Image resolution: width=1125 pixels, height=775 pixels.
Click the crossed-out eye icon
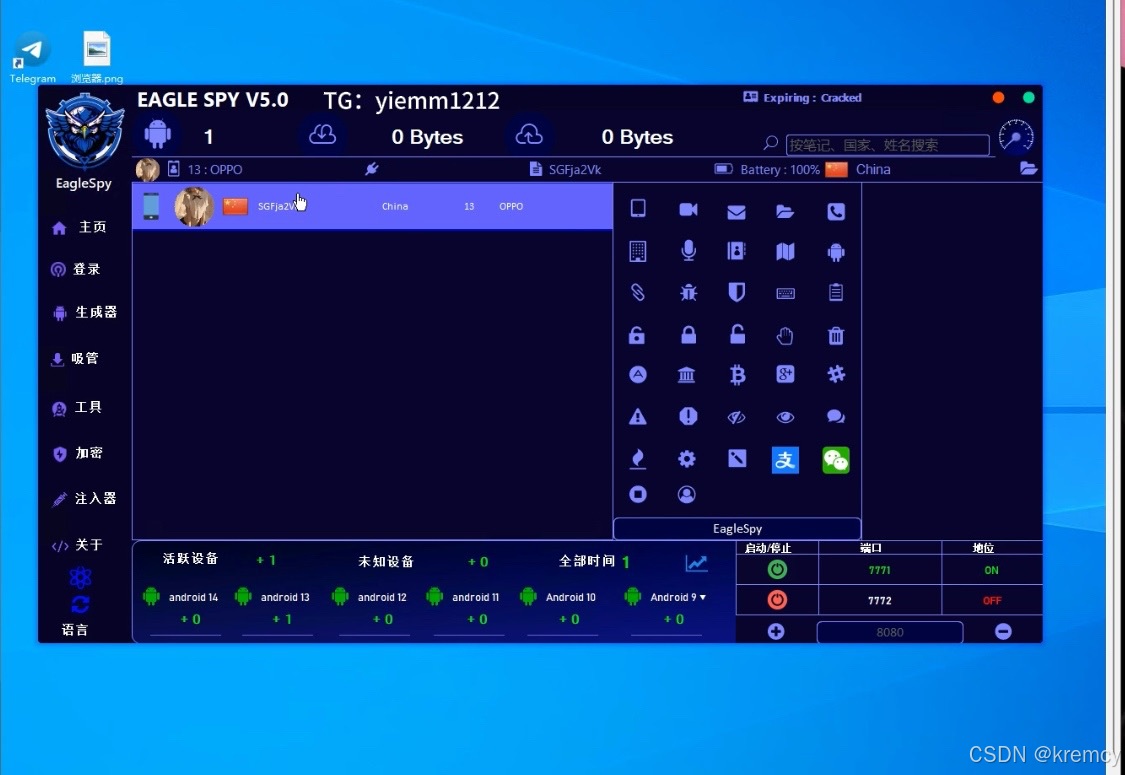pos(736,417)
